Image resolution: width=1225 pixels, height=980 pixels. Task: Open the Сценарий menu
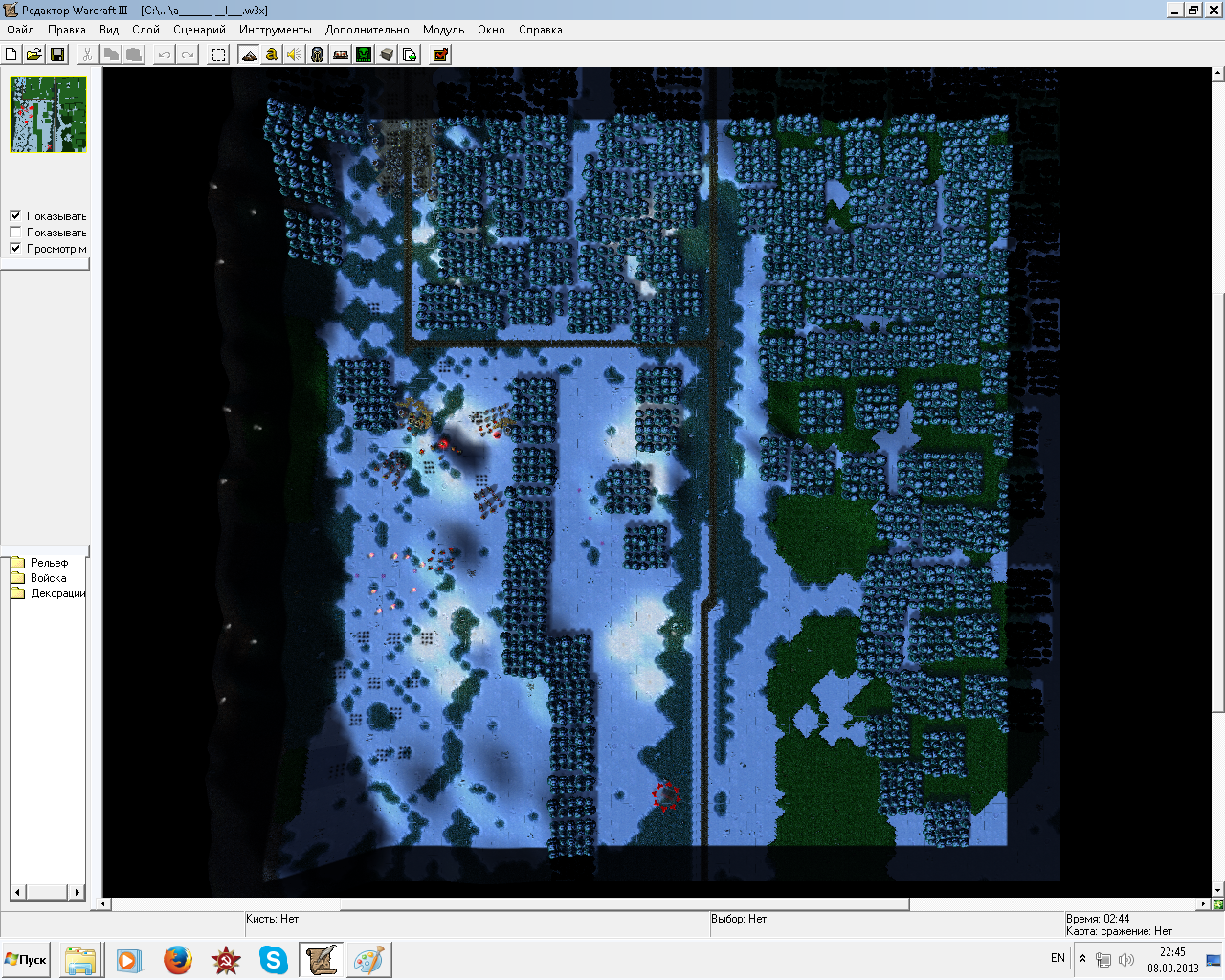(199, 30)
